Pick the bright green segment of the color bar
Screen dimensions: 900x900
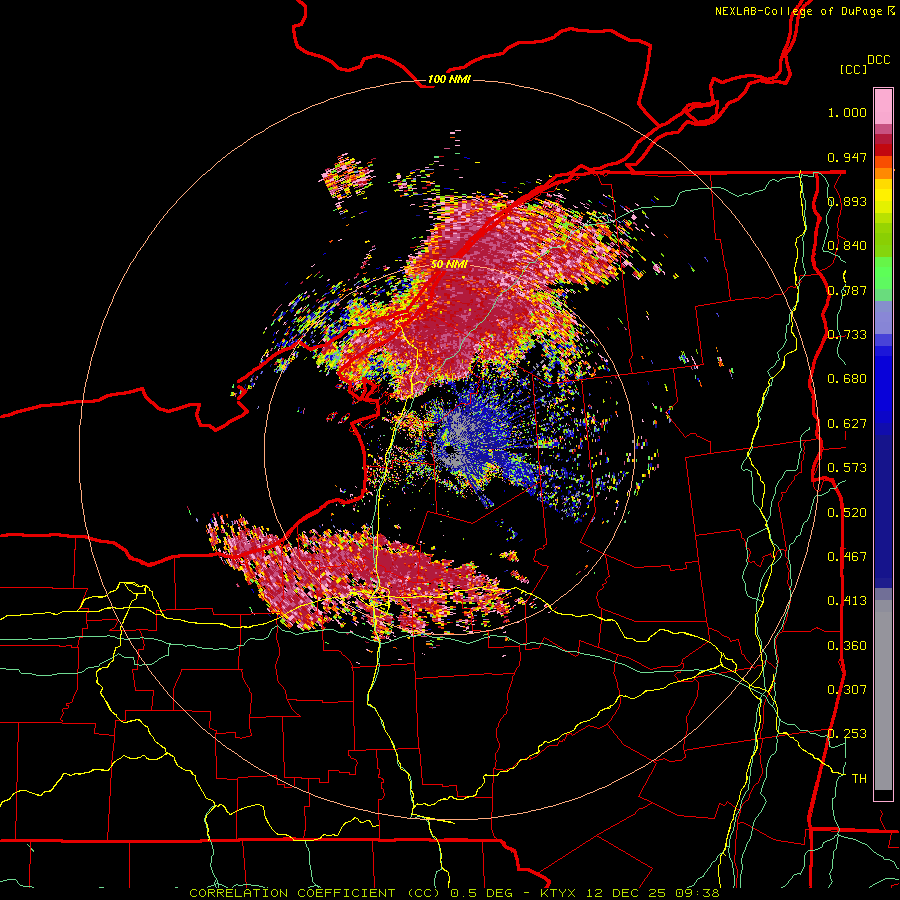pos(883,272)
